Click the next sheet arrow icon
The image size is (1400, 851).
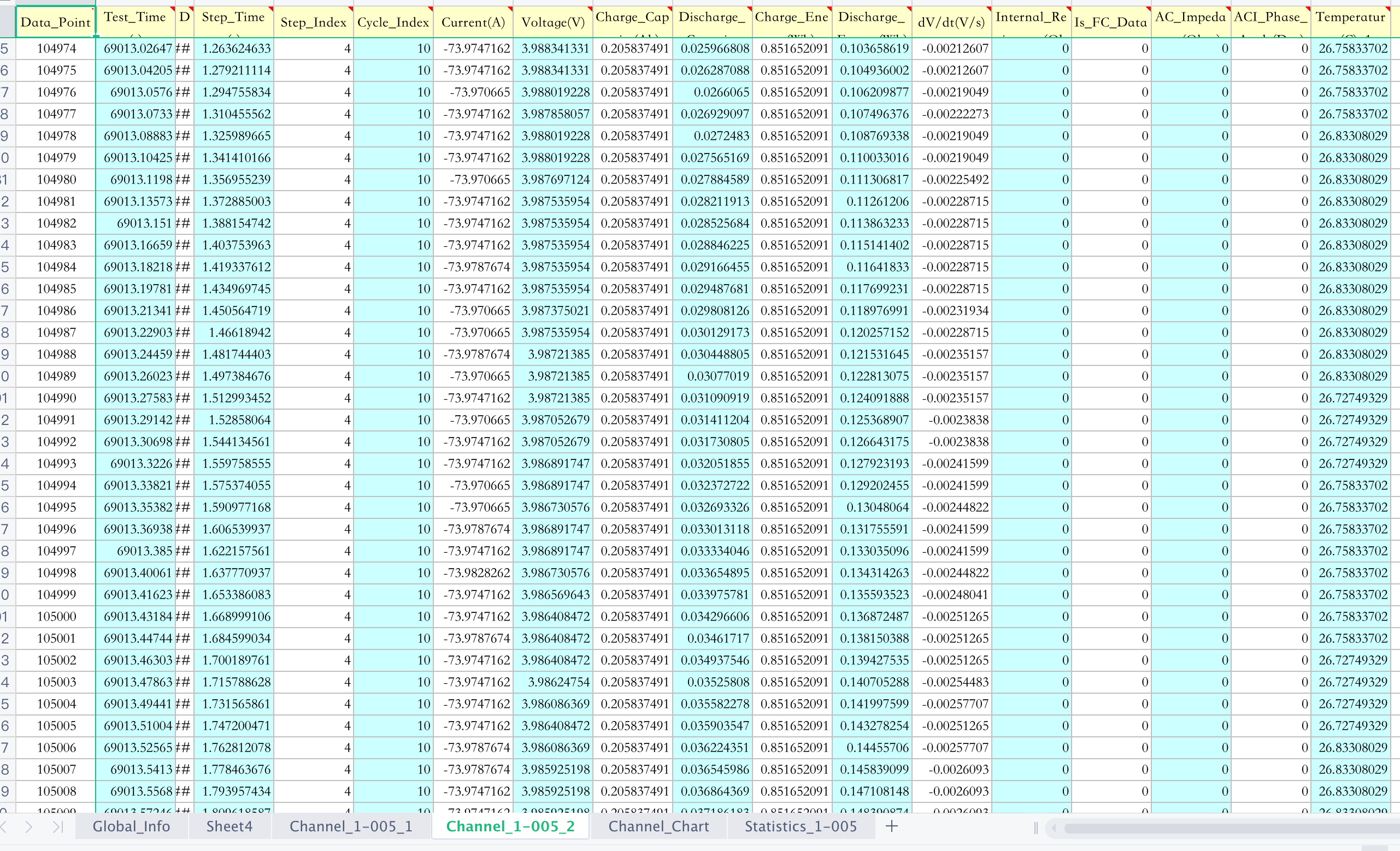29,826
